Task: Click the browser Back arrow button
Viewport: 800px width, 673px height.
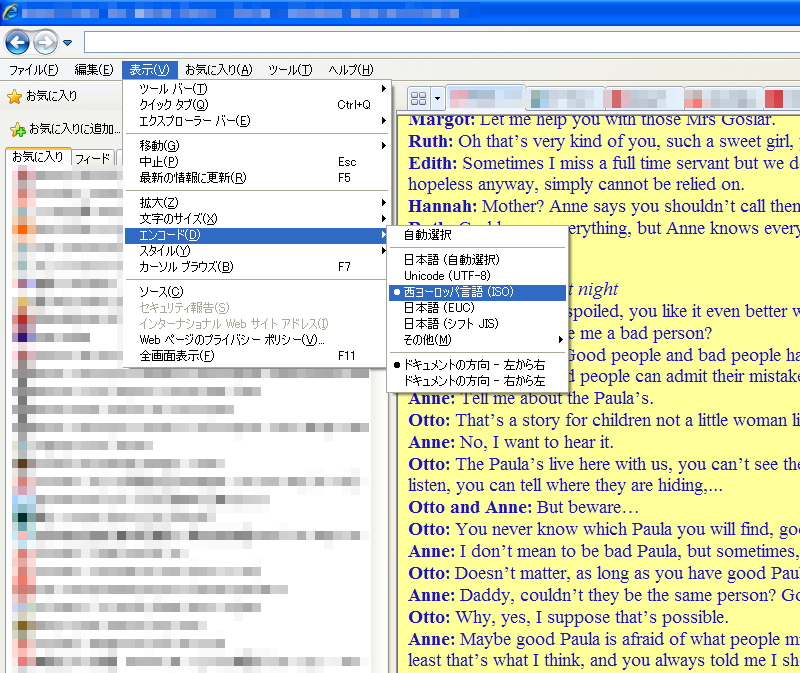Action: [17, 42]
